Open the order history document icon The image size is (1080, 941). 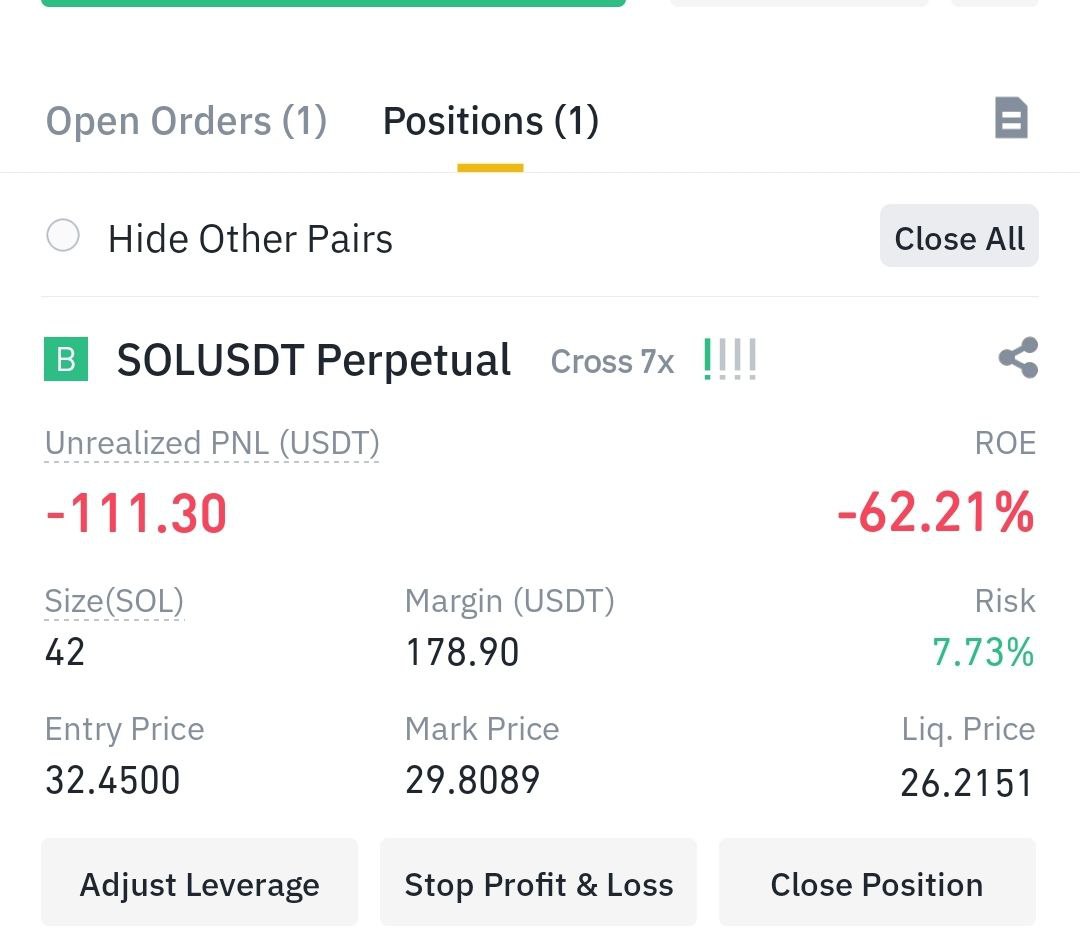(1011, 118)
